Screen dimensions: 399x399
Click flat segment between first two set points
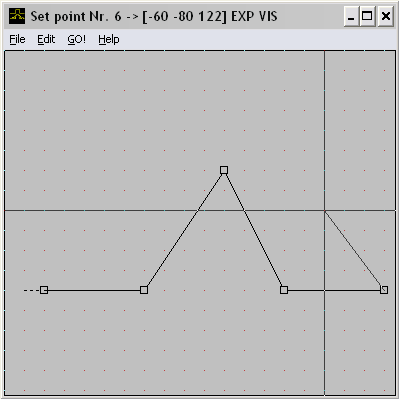(94, 290)
